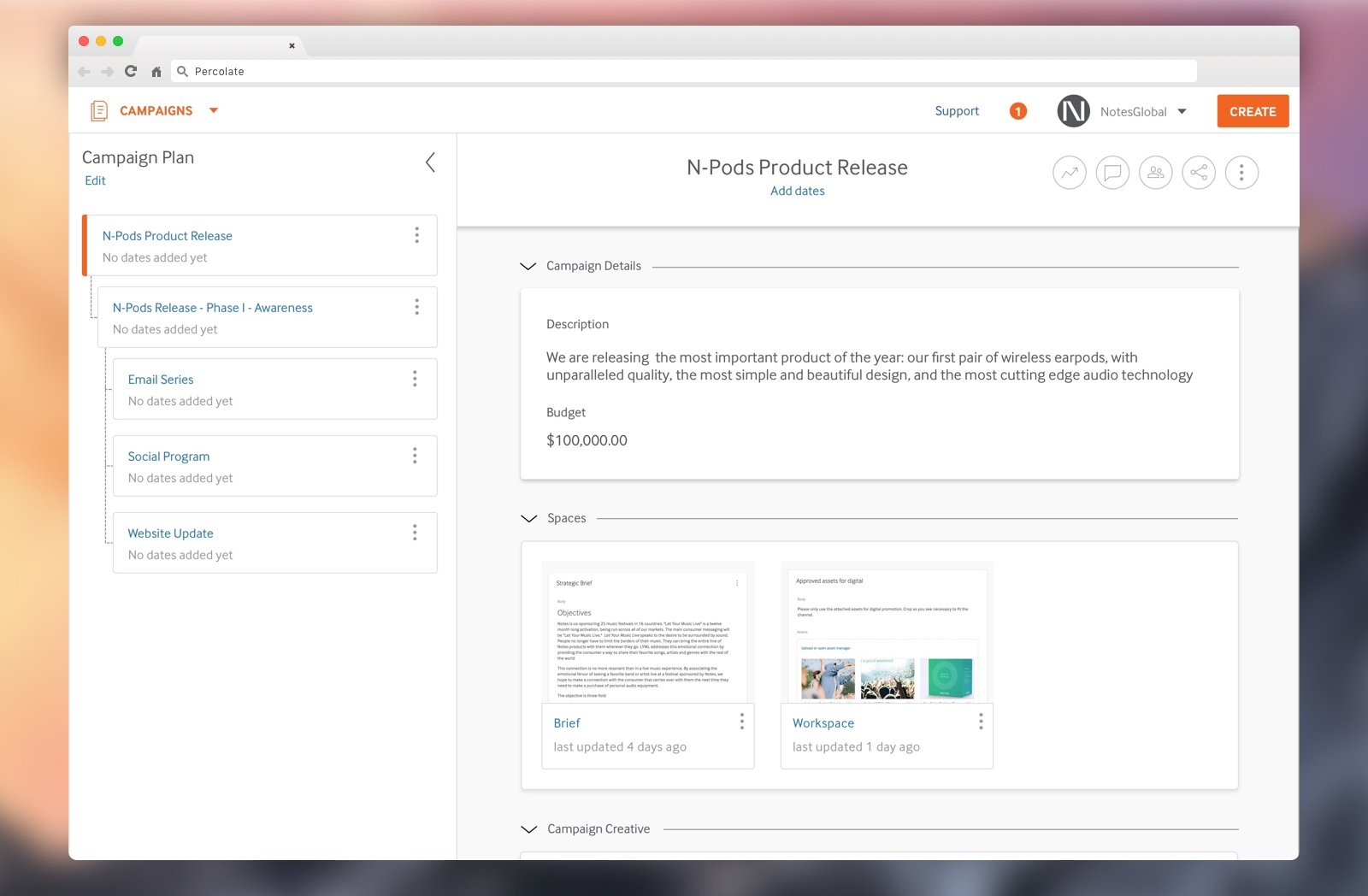Collapse the Campaign Plan sidebar
Image resolution: width=1368 pixels, height=896 pixels.
pyautogui.click(x=431, y=162)
